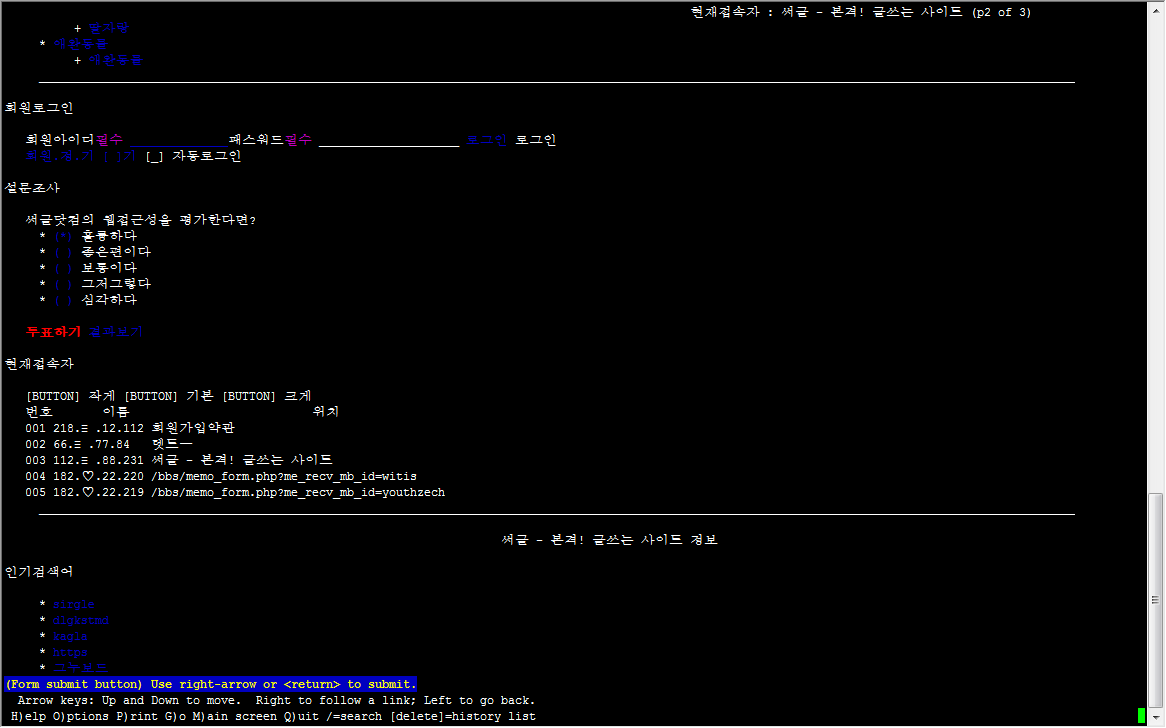
Task: Focus the 회원아이디 input field
Action: 178,141
